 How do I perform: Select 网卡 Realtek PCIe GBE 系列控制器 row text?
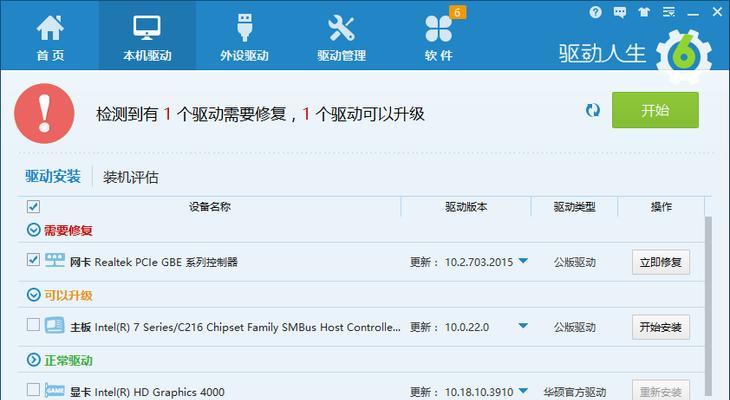click(154, 262)
